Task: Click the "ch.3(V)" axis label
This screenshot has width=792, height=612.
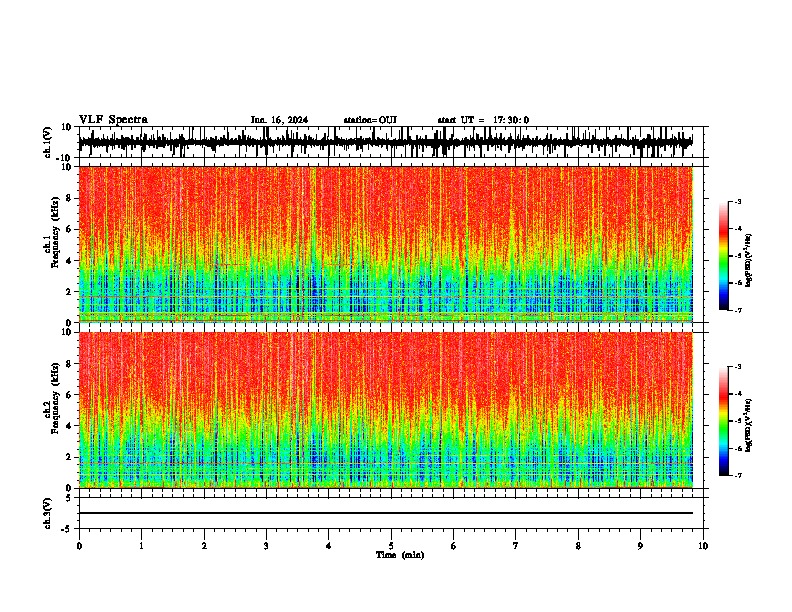Action: click(48, 513)
